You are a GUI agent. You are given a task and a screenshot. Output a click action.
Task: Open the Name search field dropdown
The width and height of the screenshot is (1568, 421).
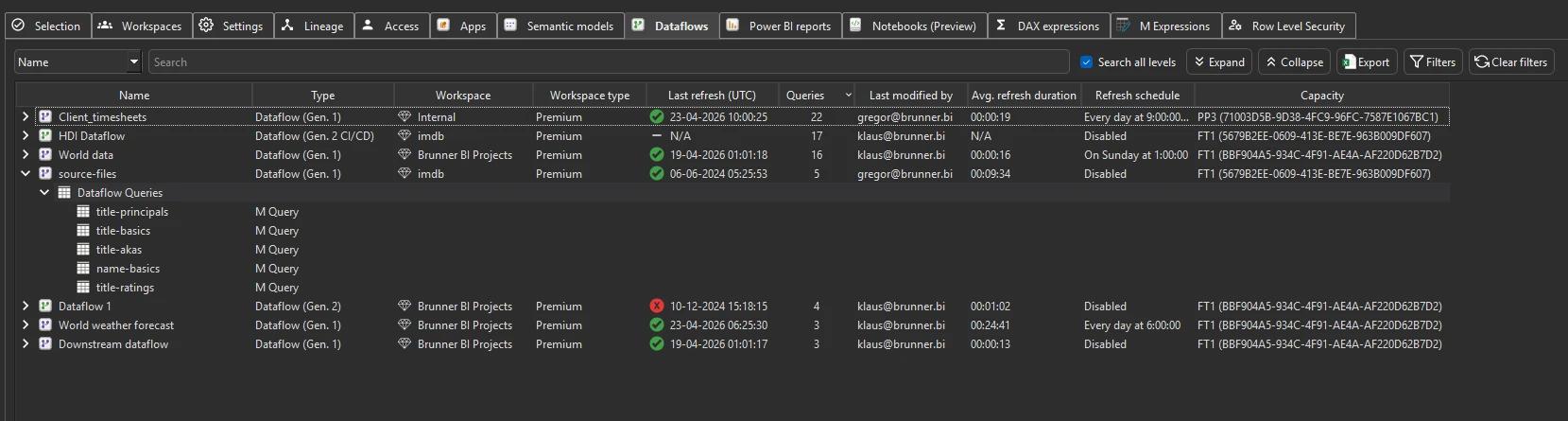click(133, 62)
